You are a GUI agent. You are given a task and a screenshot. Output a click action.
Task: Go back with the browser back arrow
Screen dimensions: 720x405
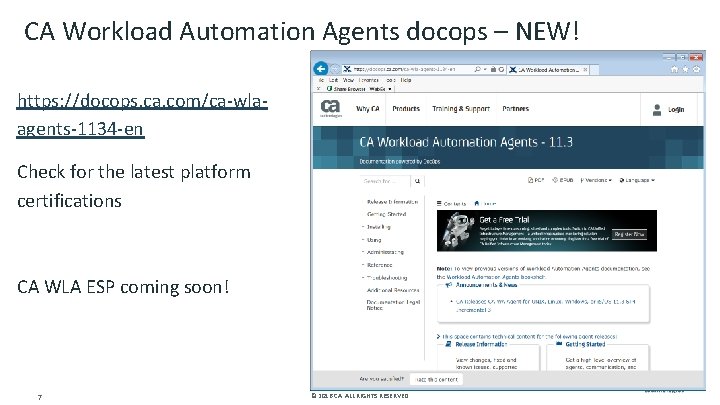pyautogui.click(x=321, y=69)
